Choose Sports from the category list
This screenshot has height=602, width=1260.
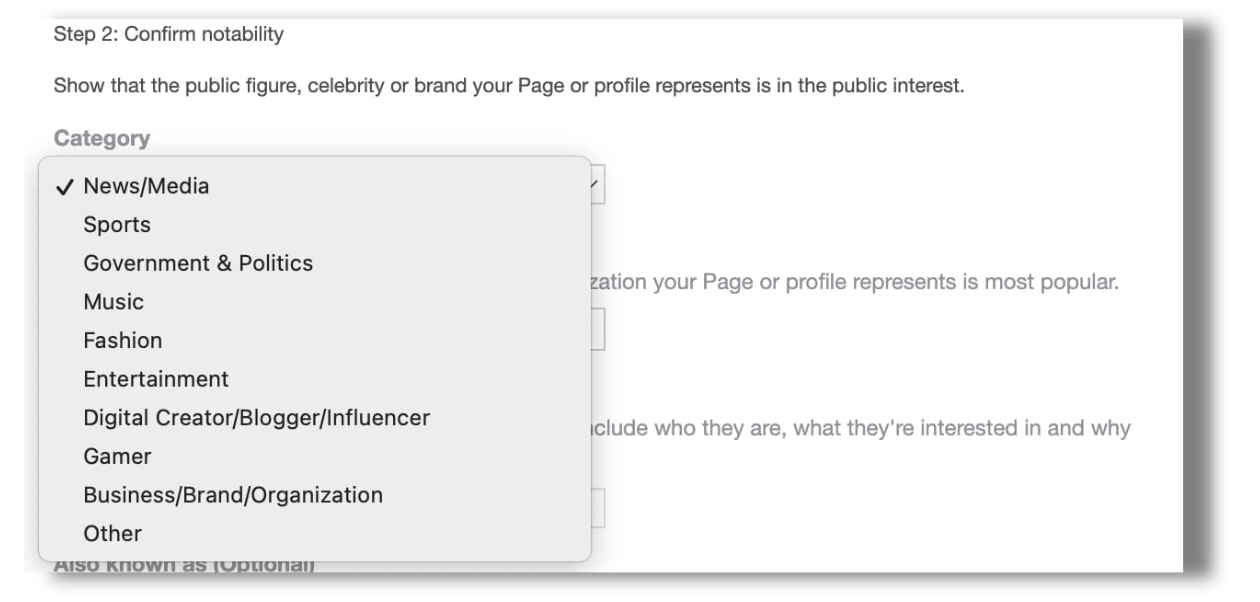pyautogui.click(x=117, y=225)
